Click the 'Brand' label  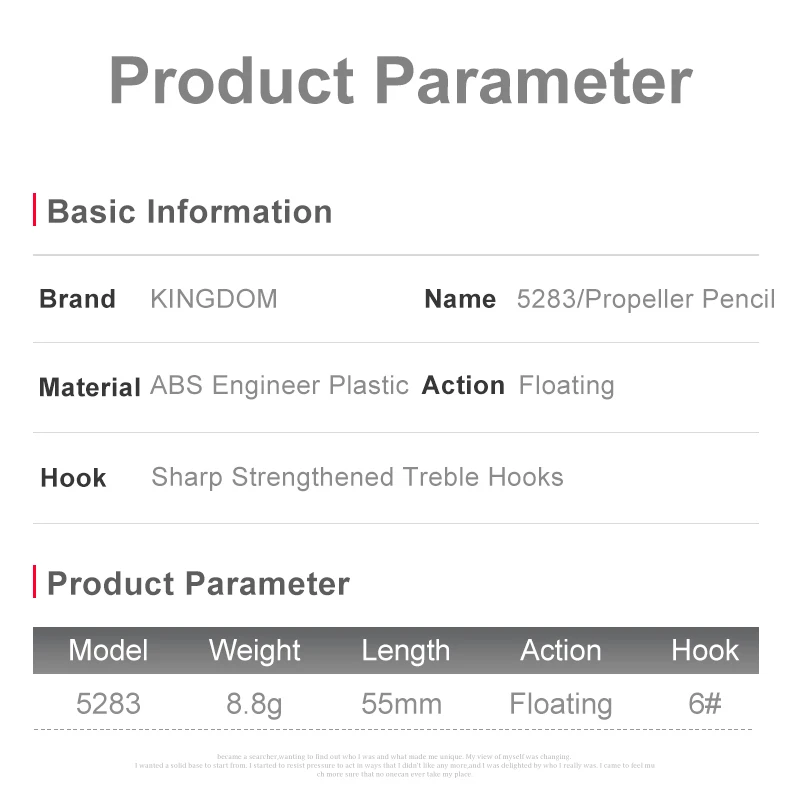(78, 299)
